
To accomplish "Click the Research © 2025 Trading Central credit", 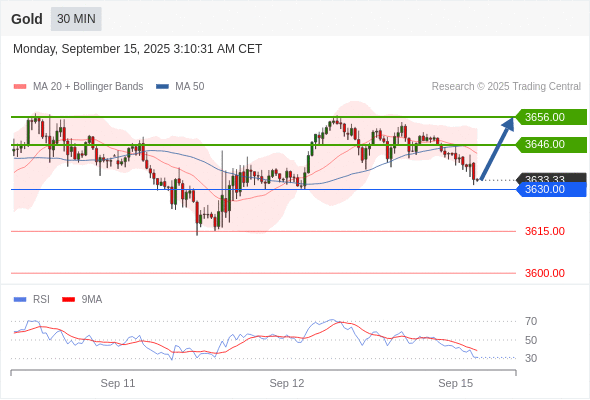I will [506, 87].
